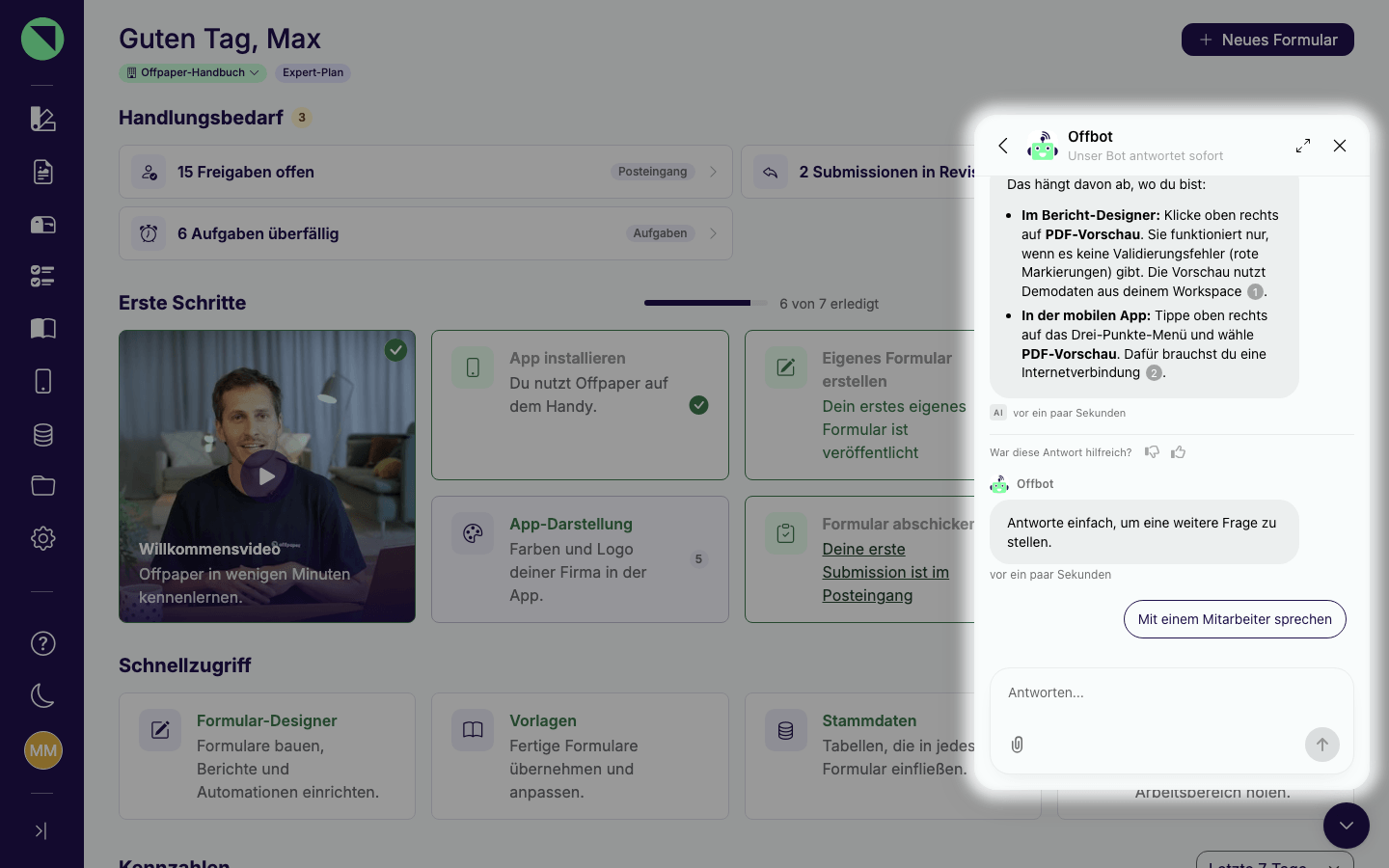Open settings gear in sidebar

pos(42,538)
